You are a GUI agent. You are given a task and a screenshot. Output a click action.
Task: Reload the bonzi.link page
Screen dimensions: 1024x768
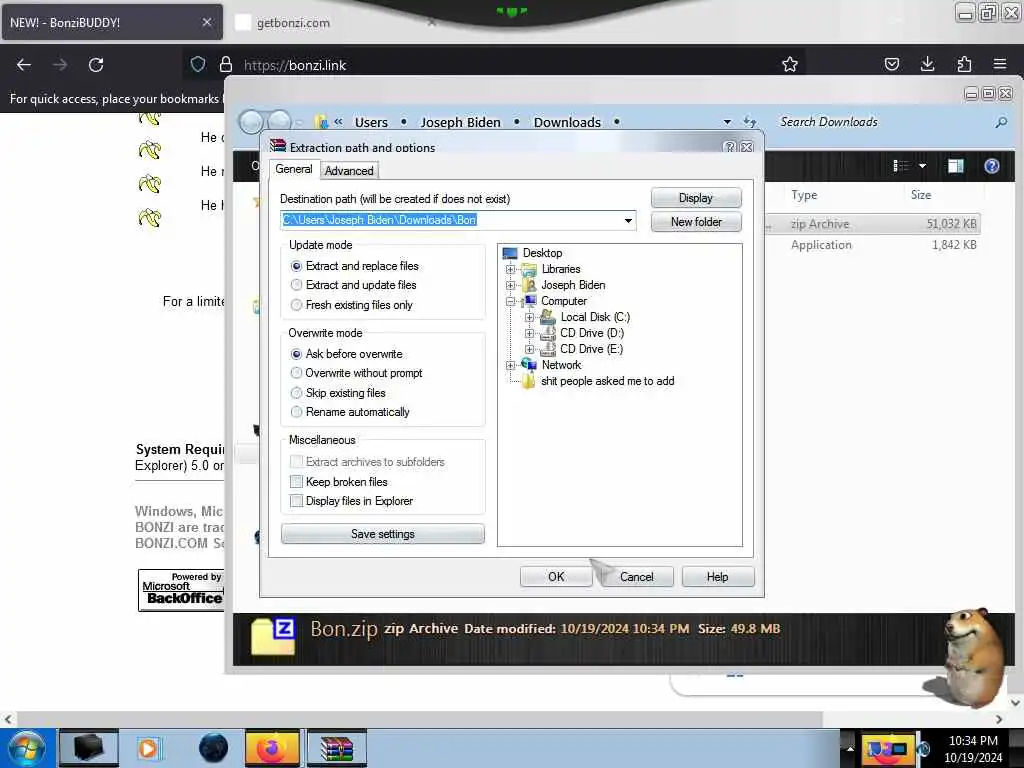pyautogui.click(x=96, y=65)
